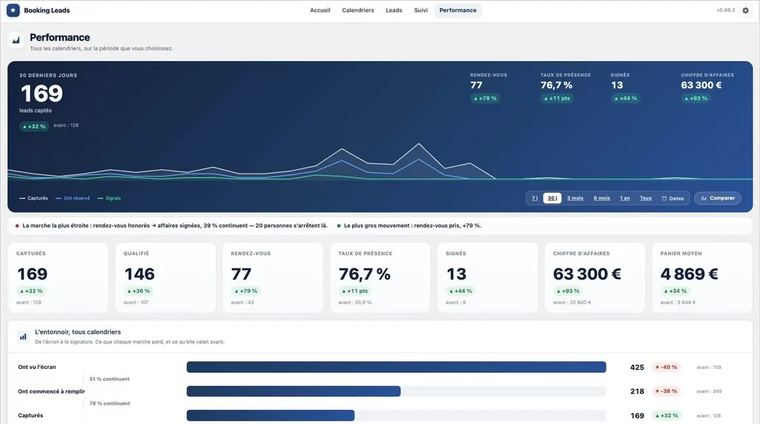Click the Panier moyen 4 869 € card
The image size is (760, 424).
pyautogui.click(x=702, y=278)
